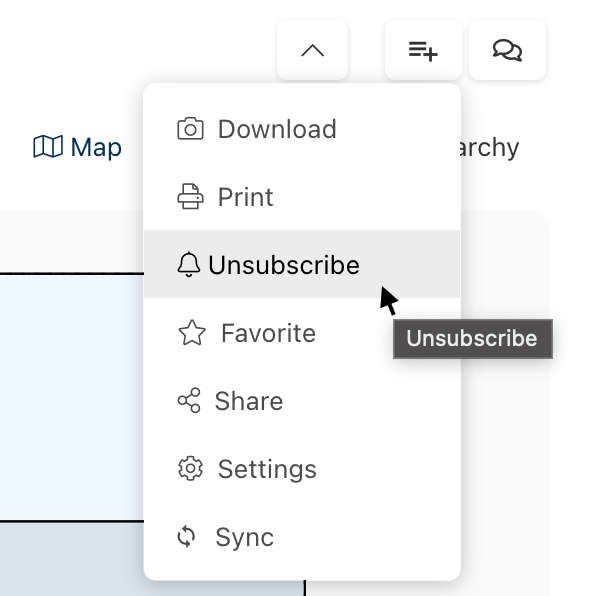Collapse the menu with the chevron-up button
This screenshot has height=596, width=602.
pyautogui.click(x=312, y=50)
